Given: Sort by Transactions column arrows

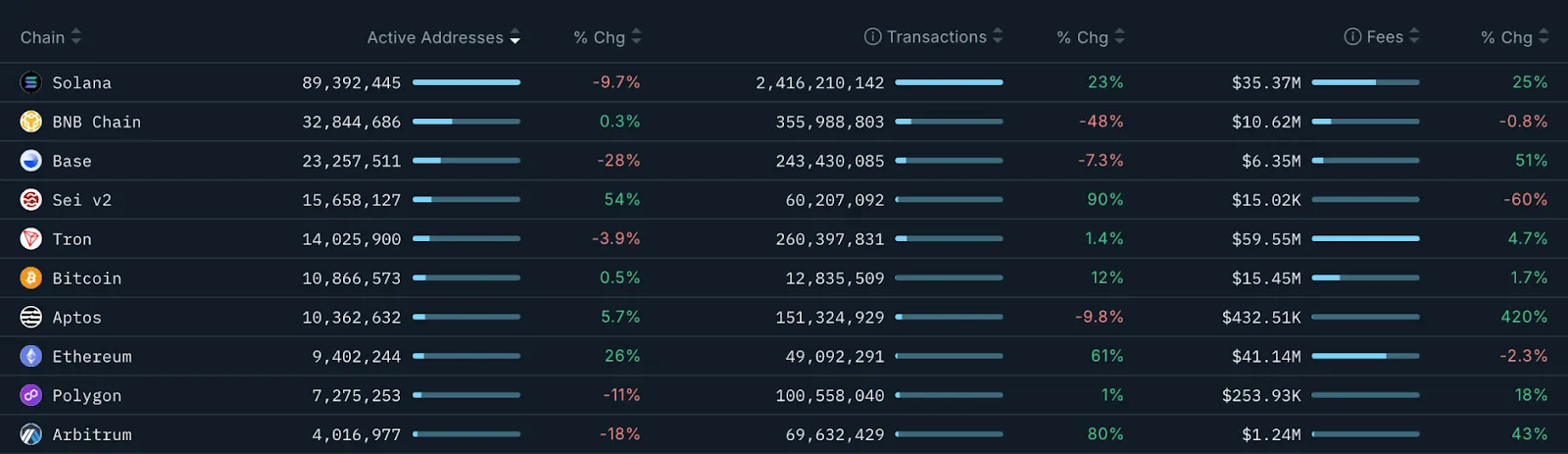Looking at the screenshot, I should click(998, 37).
